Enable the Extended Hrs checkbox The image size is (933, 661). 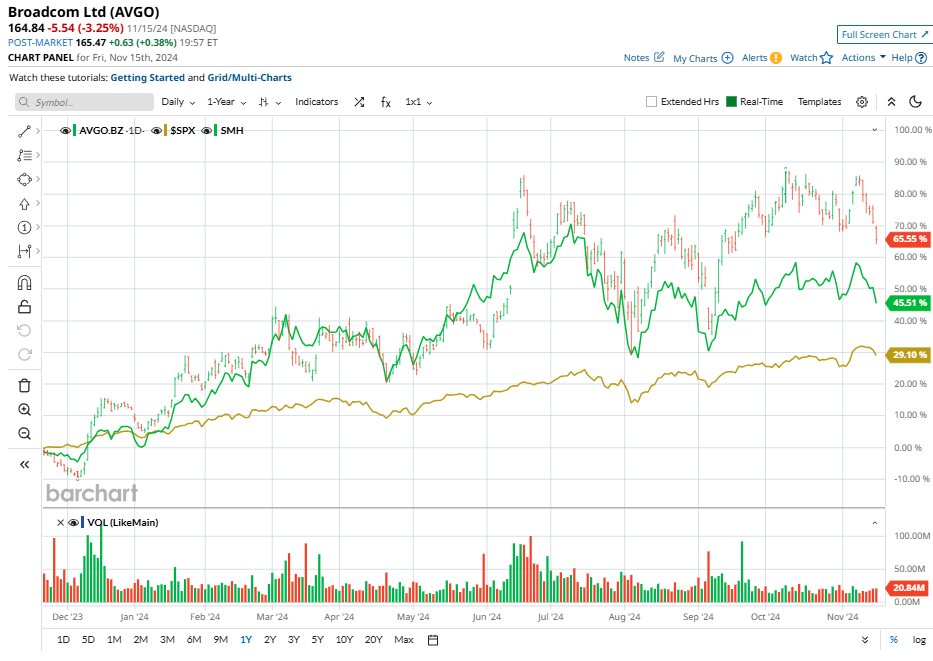point(652,102)
